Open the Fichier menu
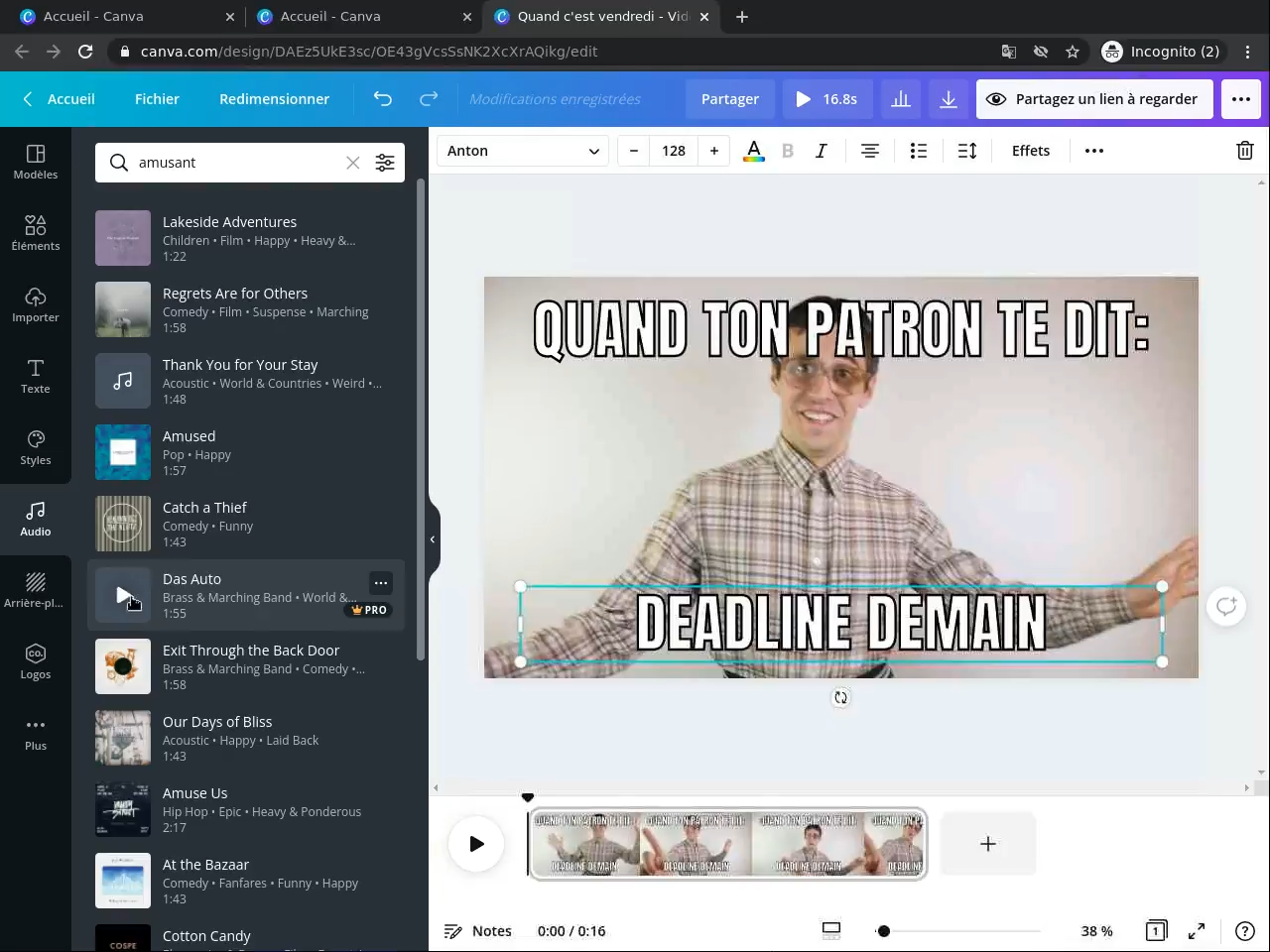Viewport: 1270px width, 952px height. [x=157, y=99]
